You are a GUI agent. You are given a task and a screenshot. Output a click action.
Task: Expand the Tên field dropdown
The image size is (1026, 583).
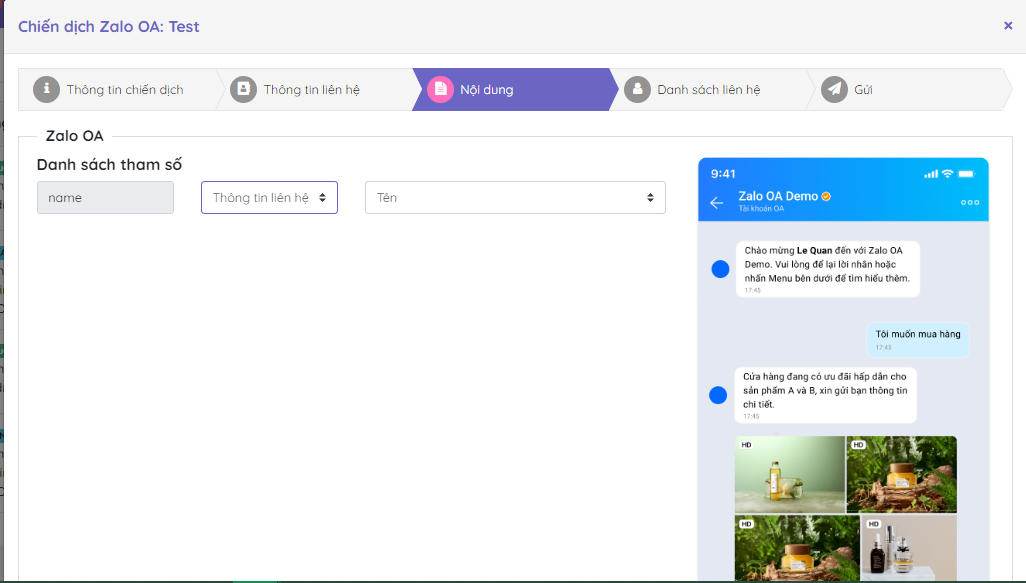pos(516,198)
